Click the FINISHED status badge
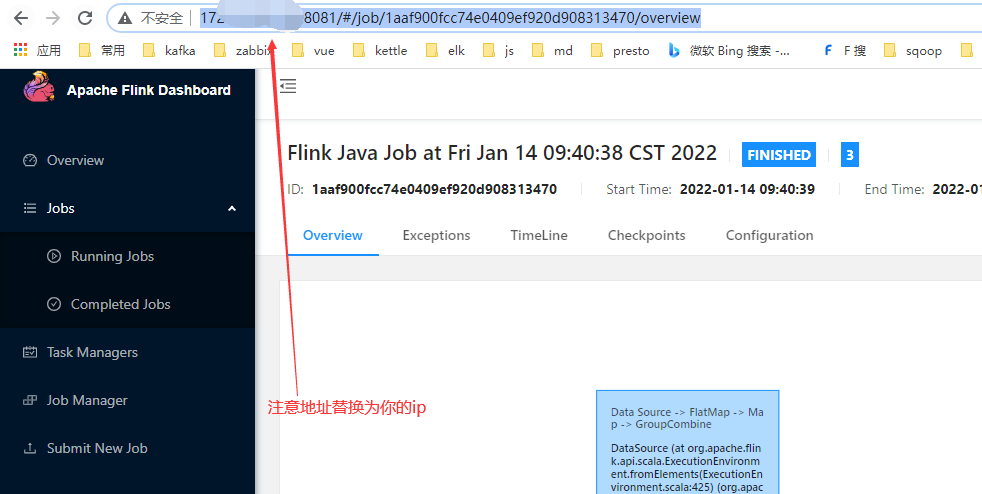 click(x=778, y=155)
